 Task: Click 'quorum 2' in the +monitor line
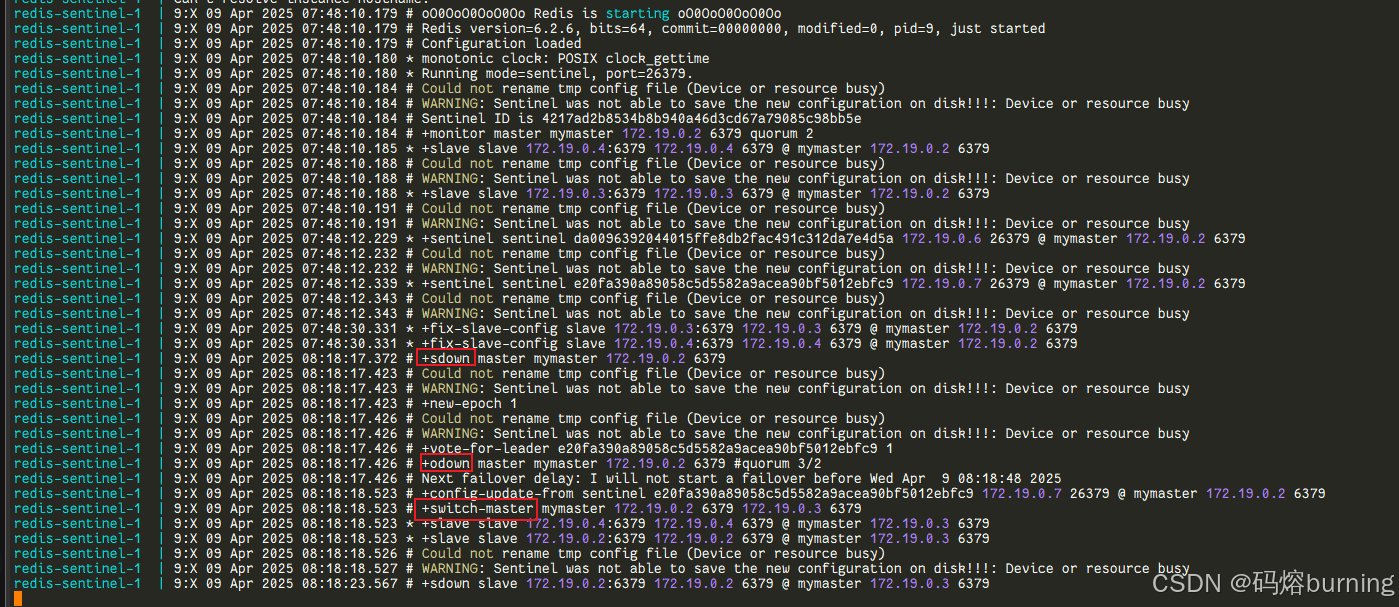point(781,134)
